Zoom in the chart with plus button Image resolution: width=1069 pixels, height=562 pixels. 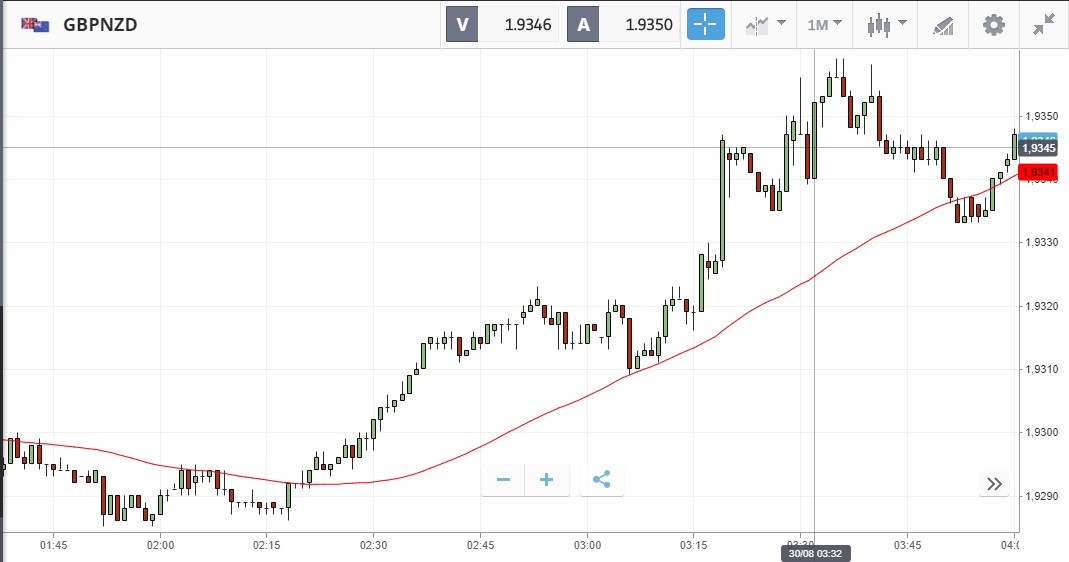[547, 480]
